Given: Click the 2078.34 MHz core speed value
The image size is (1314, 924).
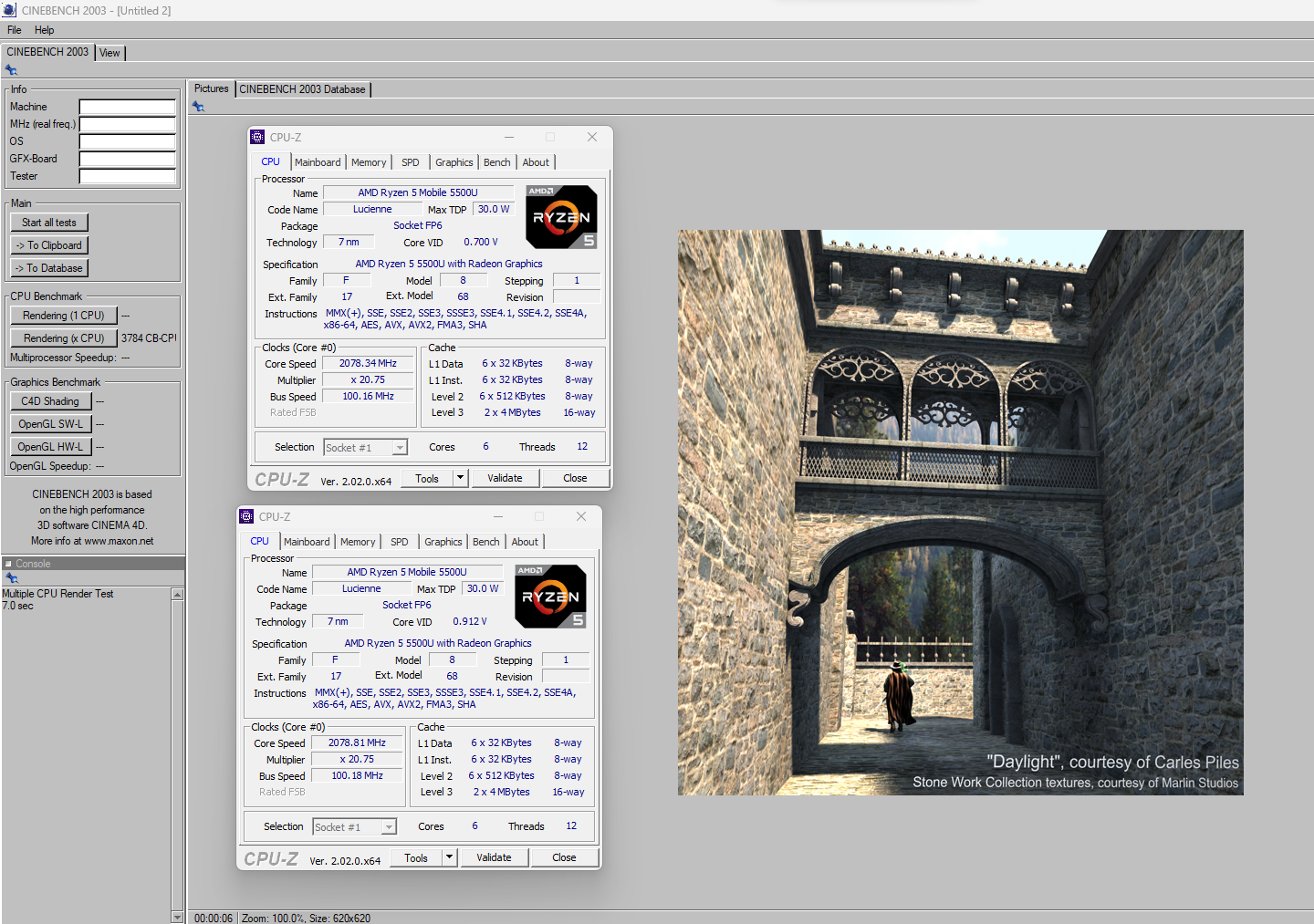Looking at the screenshot, I should pyautogui.click(x=368, y=363).
